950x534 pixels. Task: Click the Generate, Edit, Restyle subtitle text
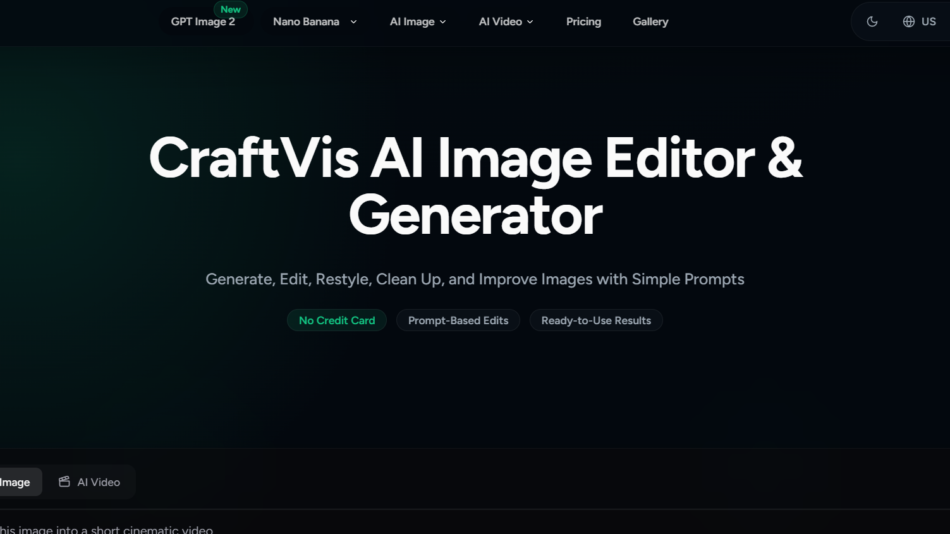[x=475, y=279]
